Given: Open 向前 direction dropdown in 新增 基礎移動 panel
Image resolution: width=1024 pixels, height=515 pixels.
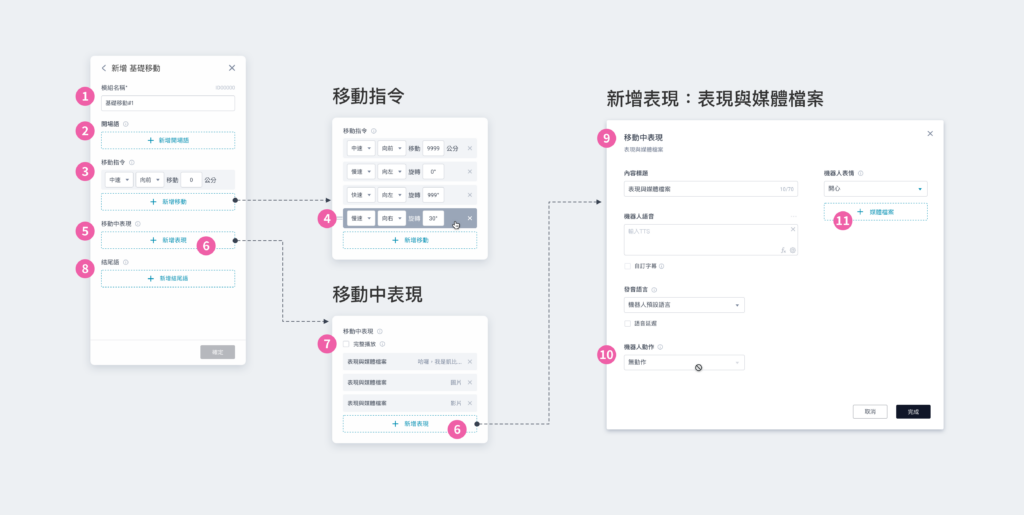Looking at the screenshot, I should 150,179.
